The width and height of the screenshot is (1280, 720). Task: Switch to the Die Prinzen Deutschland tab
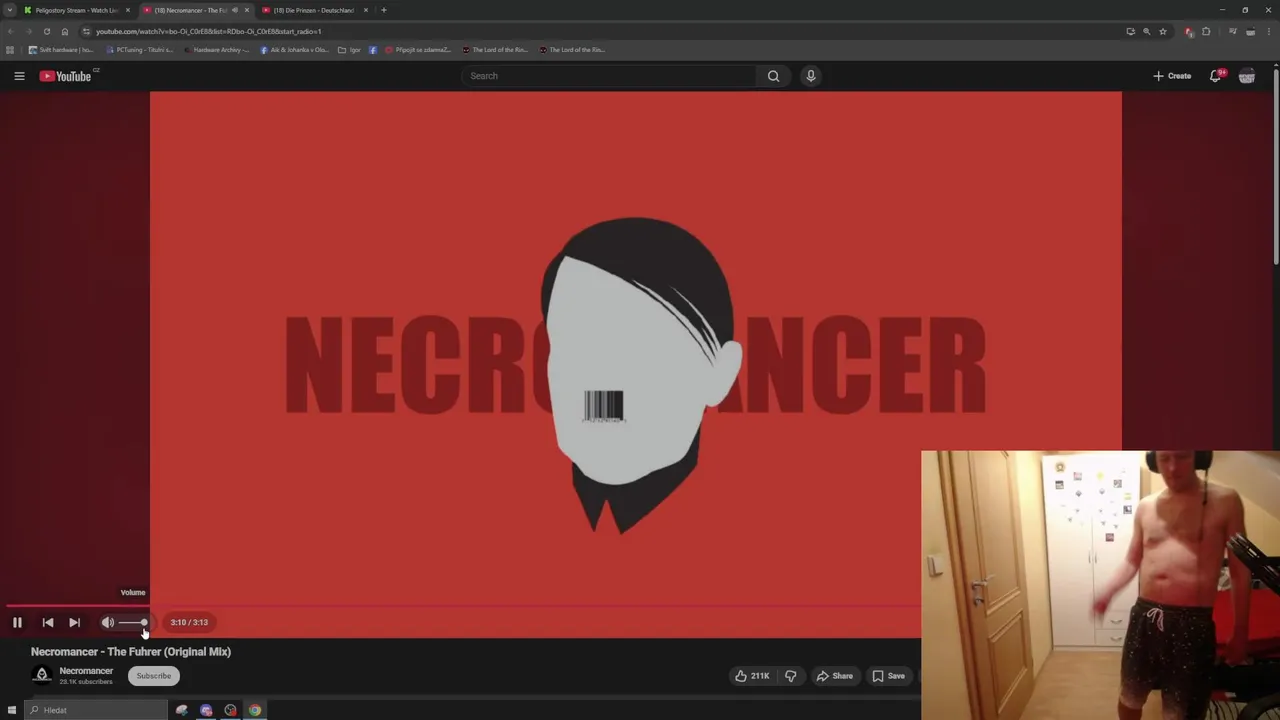click(312, 10)
